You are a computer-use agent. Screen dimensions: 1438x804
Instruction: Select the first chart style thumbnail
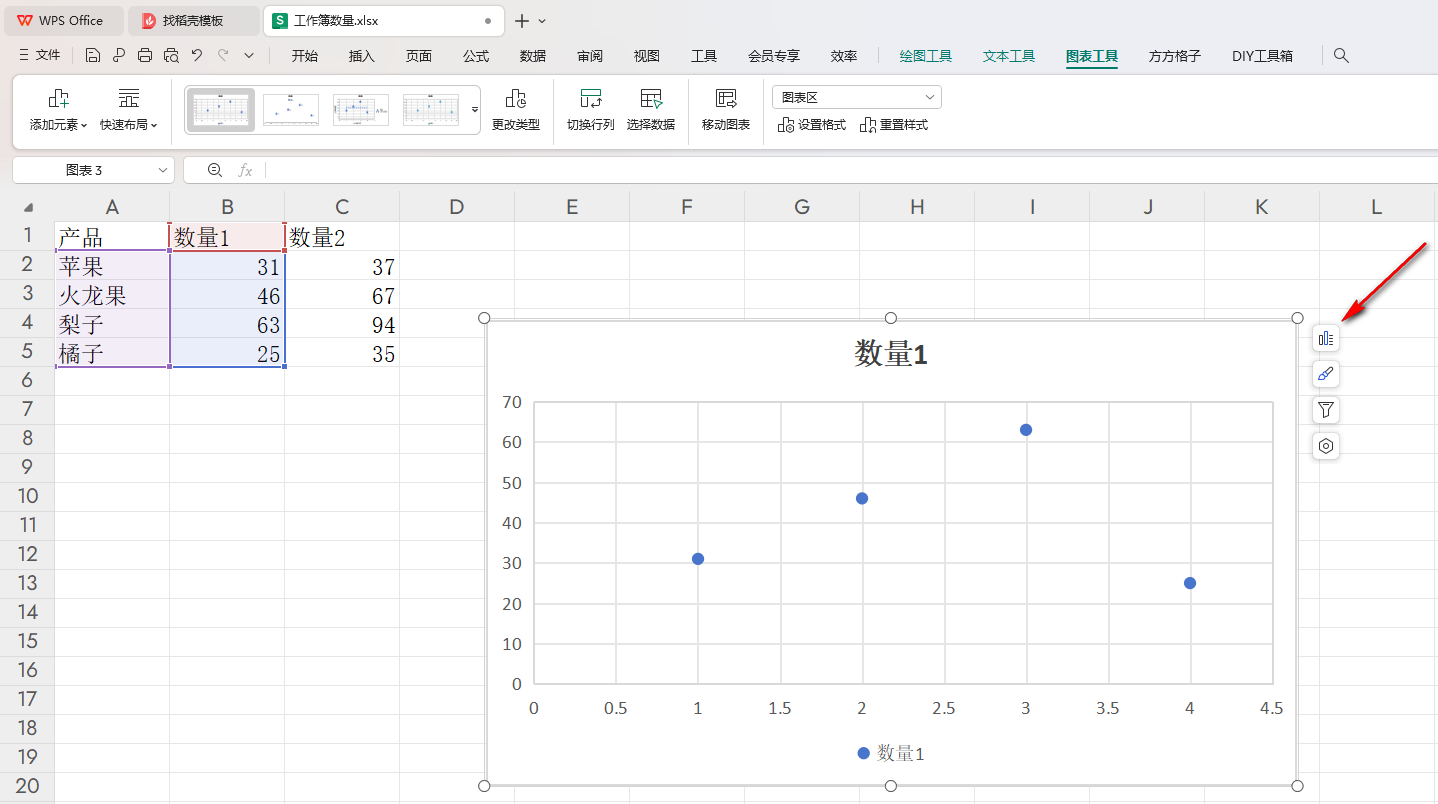[x=221, y=110]
